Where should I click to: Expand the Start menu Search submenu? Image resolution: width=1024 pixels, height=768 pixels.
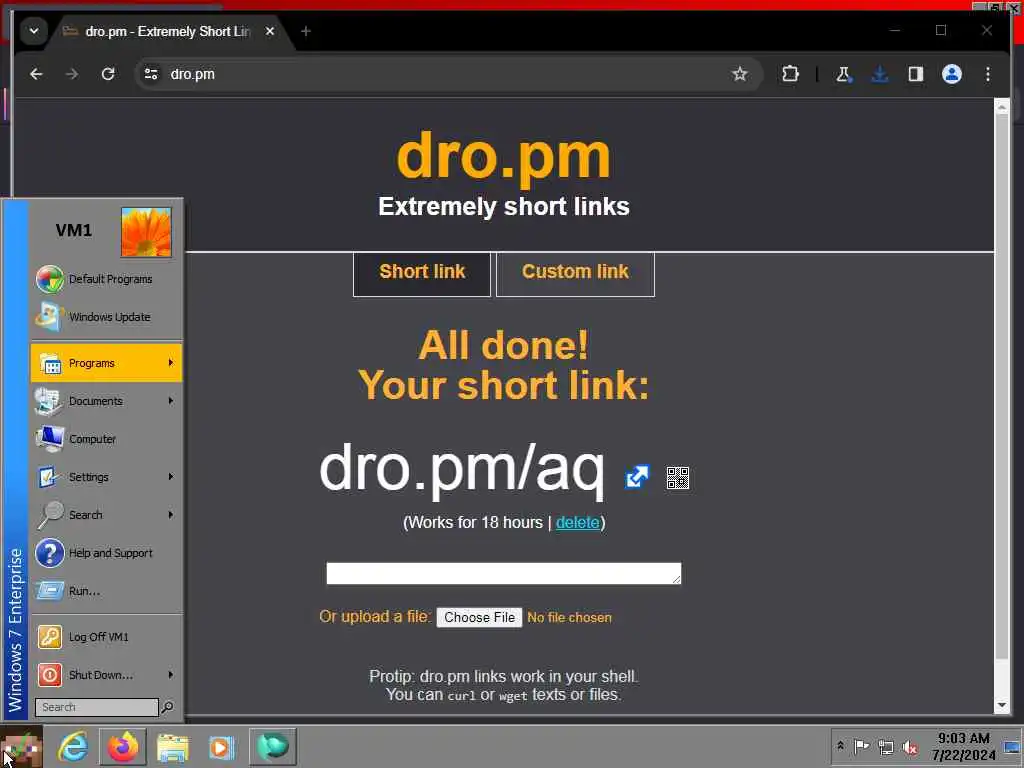[106, 515]
